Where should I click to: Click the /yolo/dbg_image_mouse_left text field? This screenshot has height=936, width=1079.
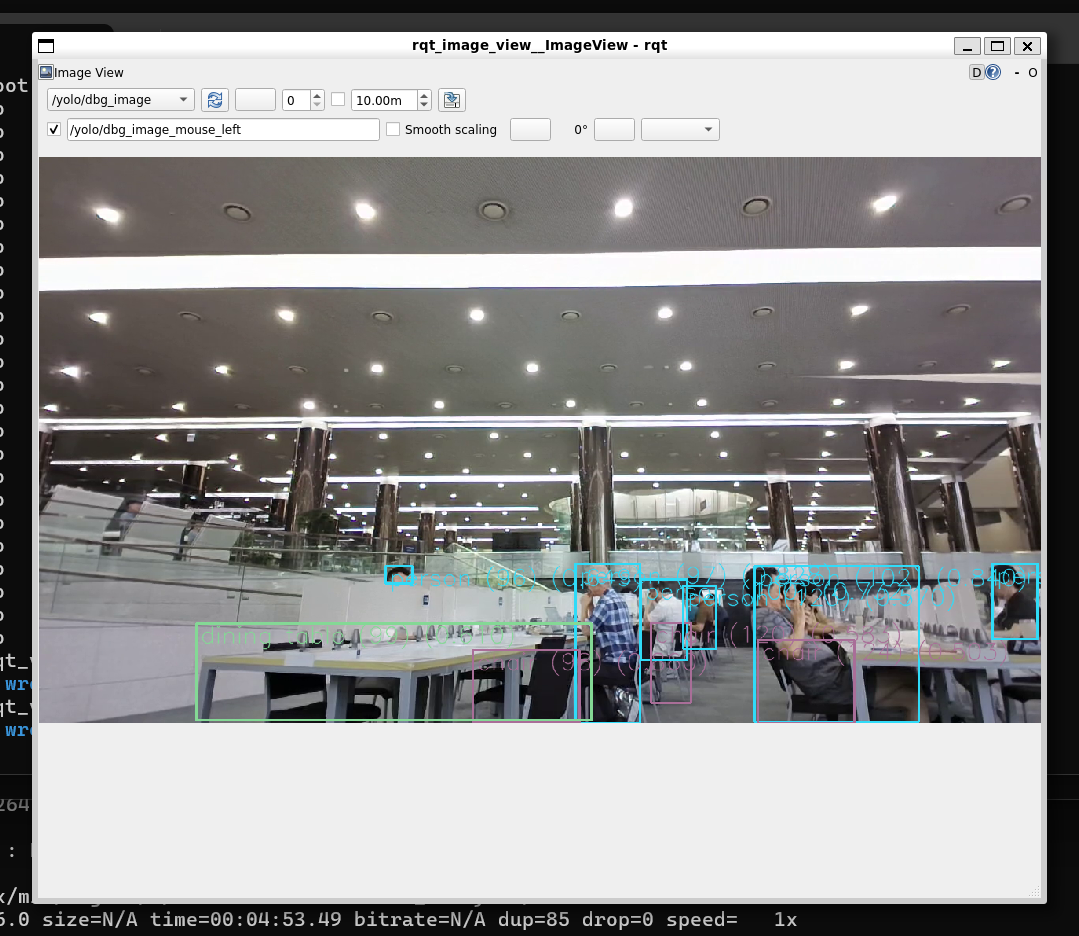tap(223, 130)
